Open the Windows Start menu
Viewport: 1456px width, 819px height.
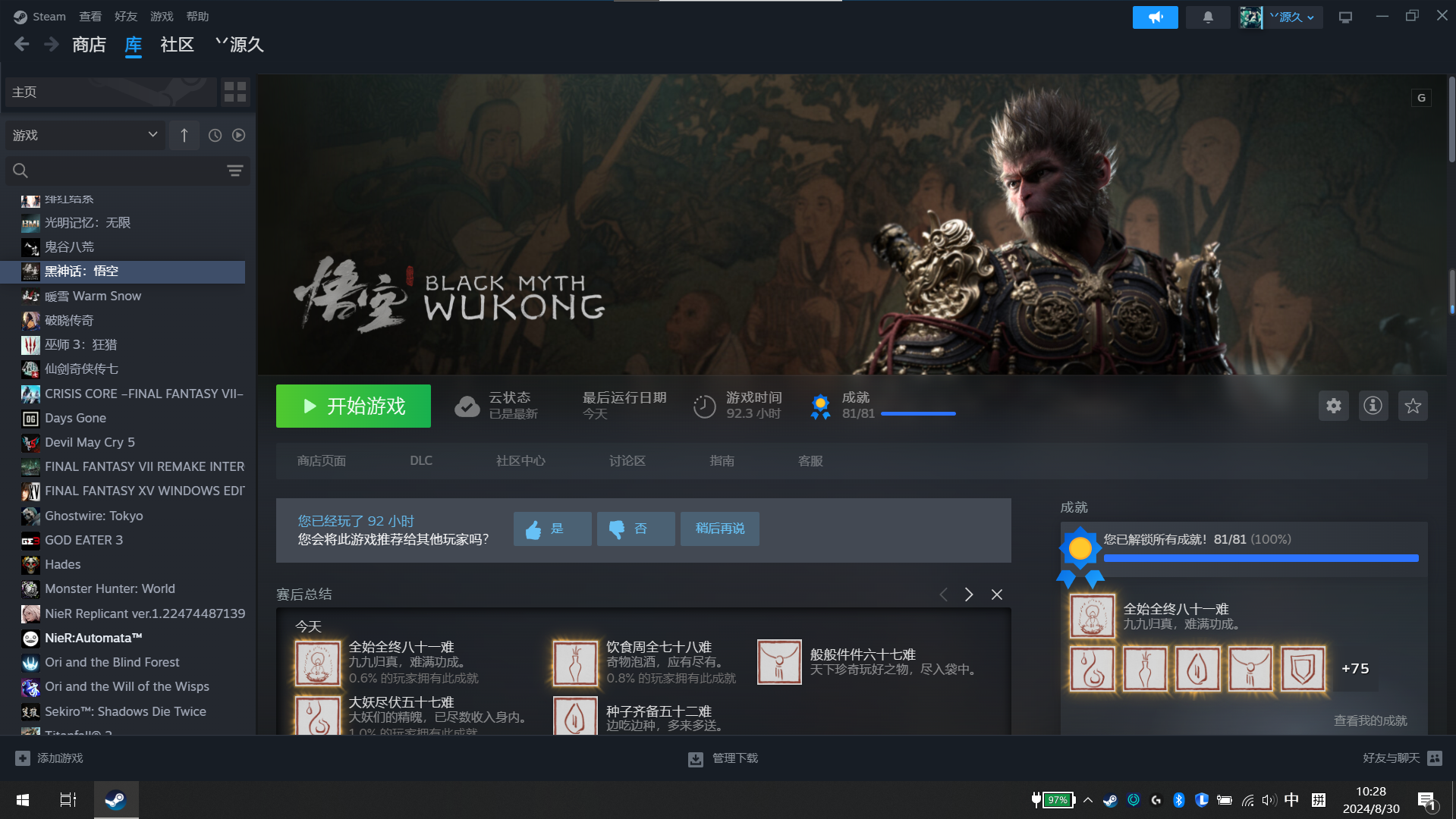click(23, 800)
